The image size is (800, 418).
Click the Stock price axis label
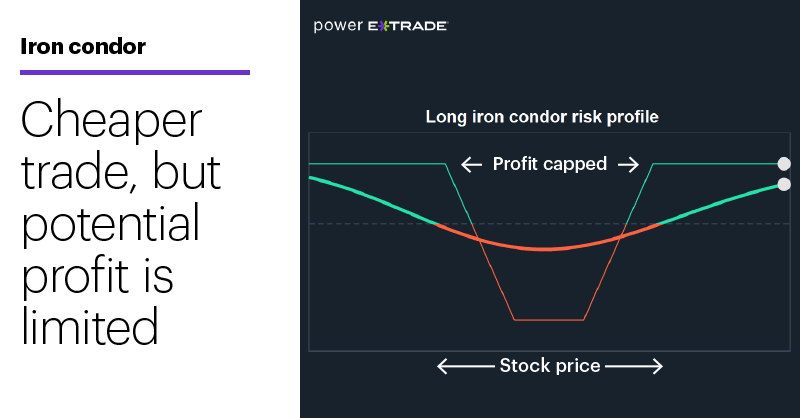(550, 366)
